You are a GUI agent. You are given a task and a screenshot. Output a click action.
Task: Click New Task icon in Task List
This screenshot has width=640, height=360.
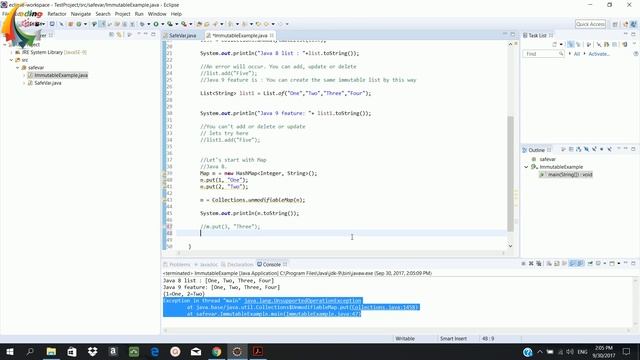pyautogui.click(x=555, y=44)
